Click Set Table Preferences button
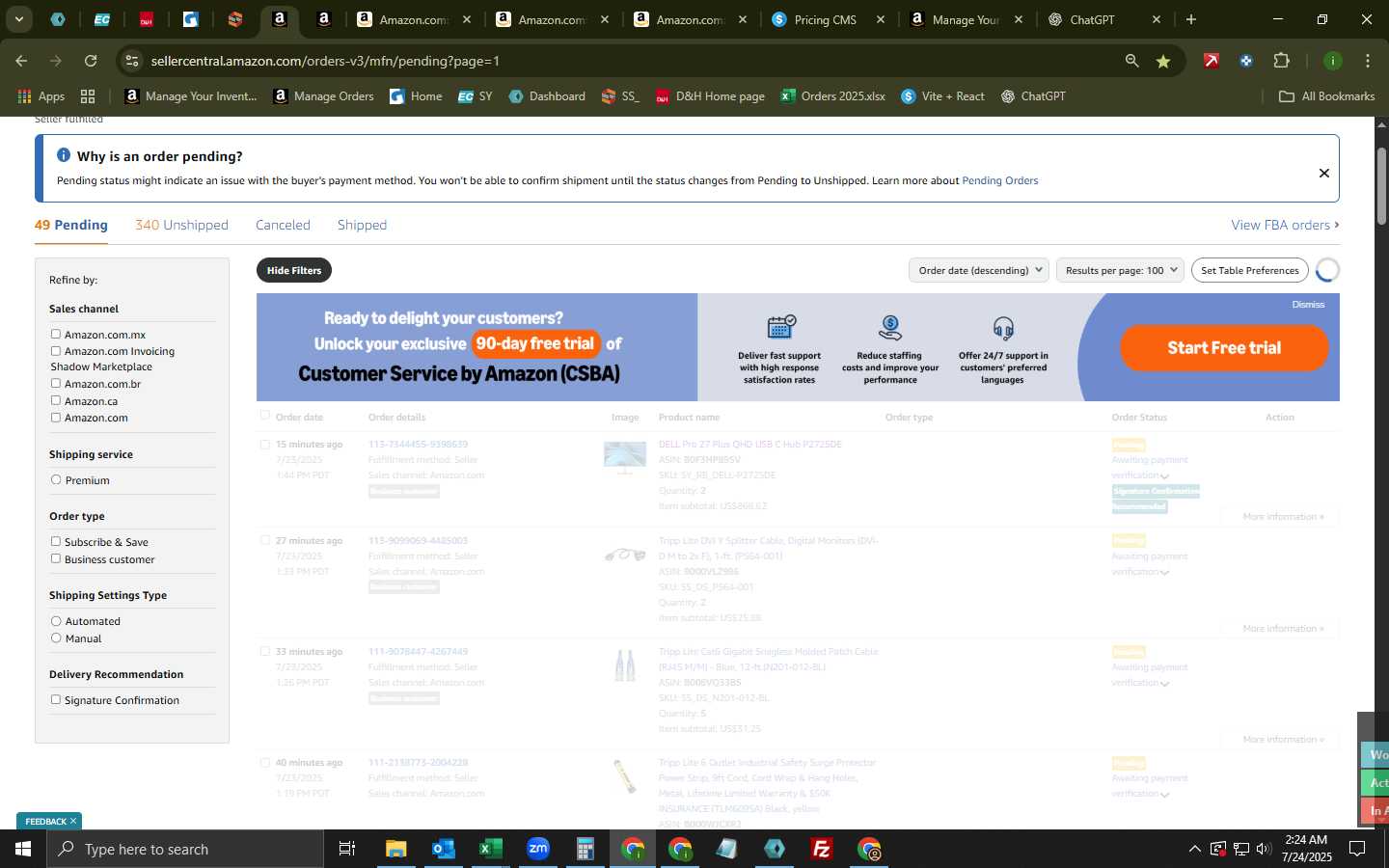This screenshot has width=1389, height=868. click(x=1250, y=270)
